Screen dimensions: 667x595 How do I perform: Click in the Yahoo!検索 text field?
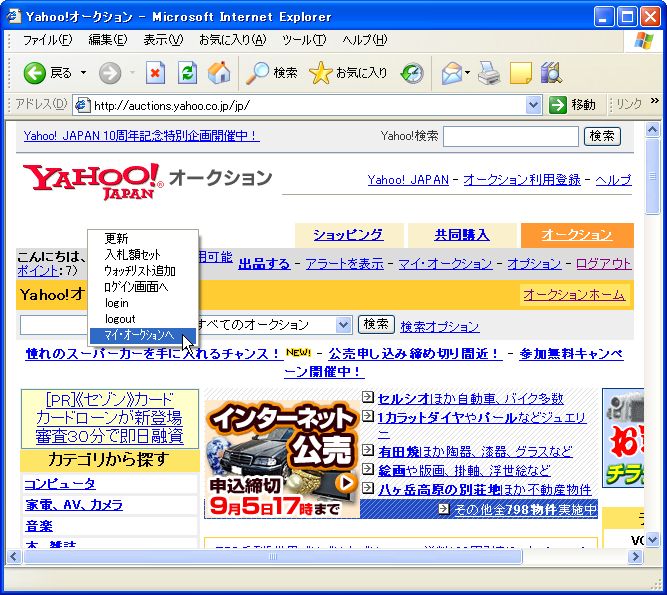click(x=511, y=137)
